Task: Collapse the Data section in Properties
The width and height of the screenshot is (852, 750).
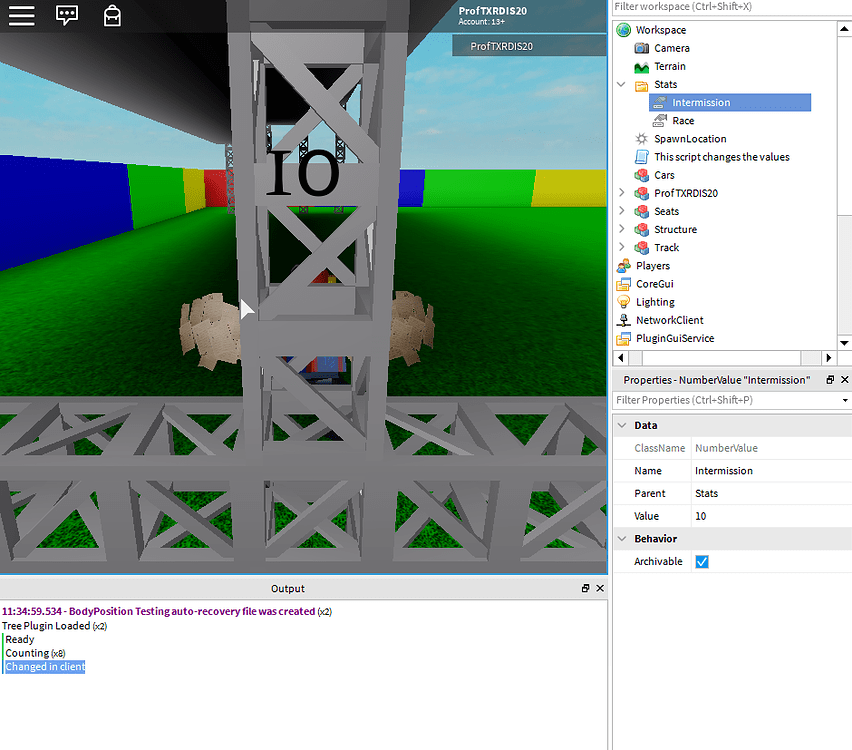Action: 622,424
